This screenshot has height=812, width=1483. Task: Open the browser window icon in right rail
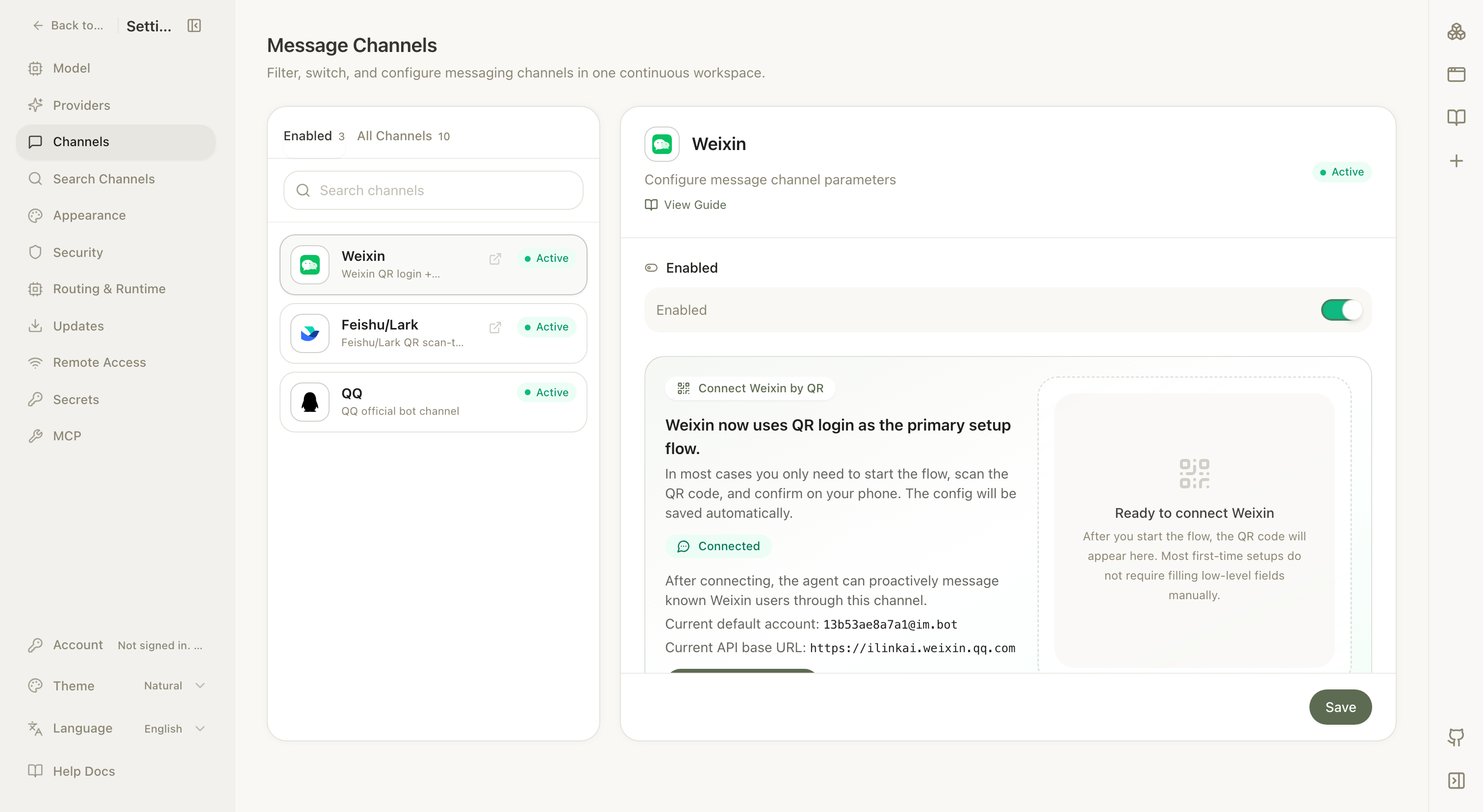[1456, 74]
